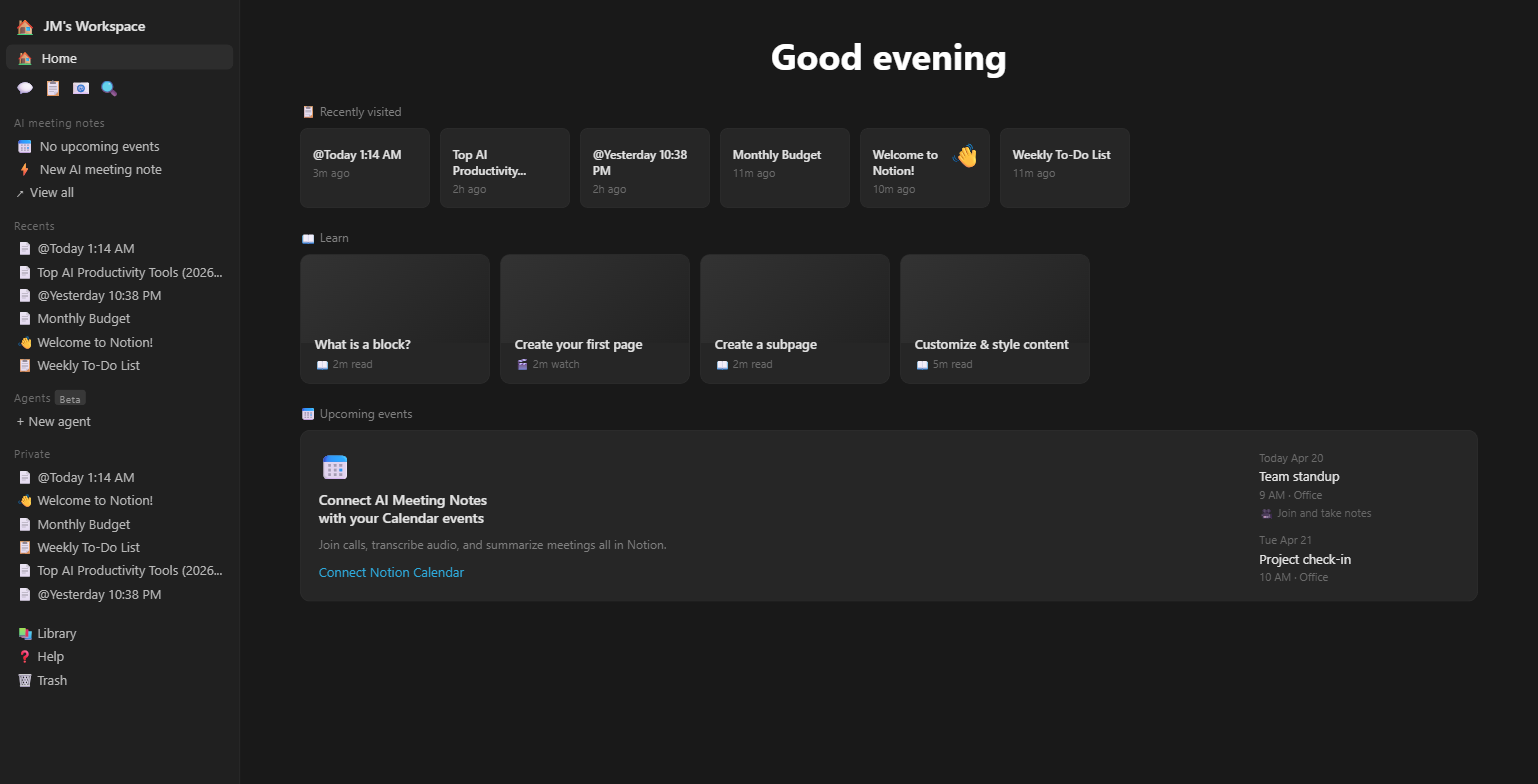The width and height of the screenshot is (1538, 784).
Task: Open Help with the question mark icon
Action: [x=50, y=656]
